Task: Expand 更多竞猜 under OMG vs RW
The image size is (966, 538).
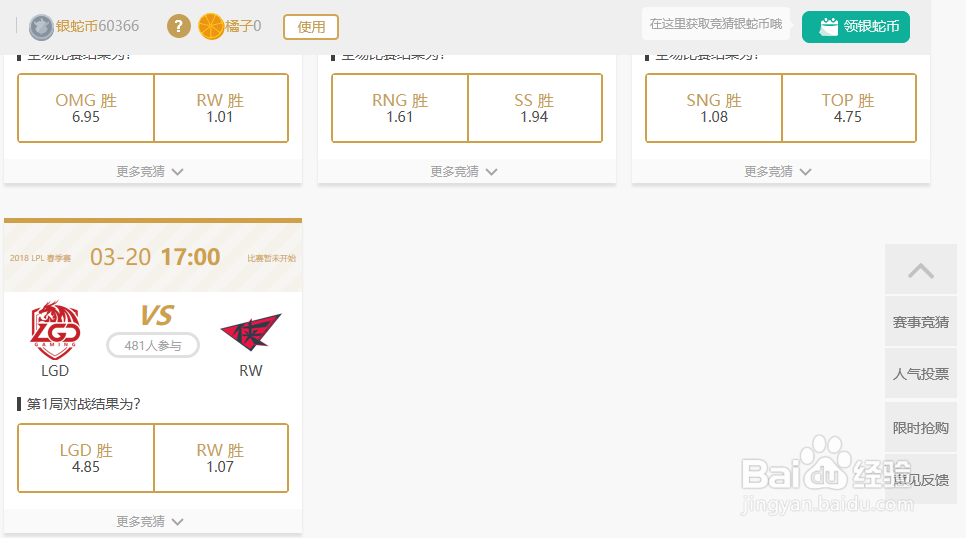Action: [x=150, y=171]
